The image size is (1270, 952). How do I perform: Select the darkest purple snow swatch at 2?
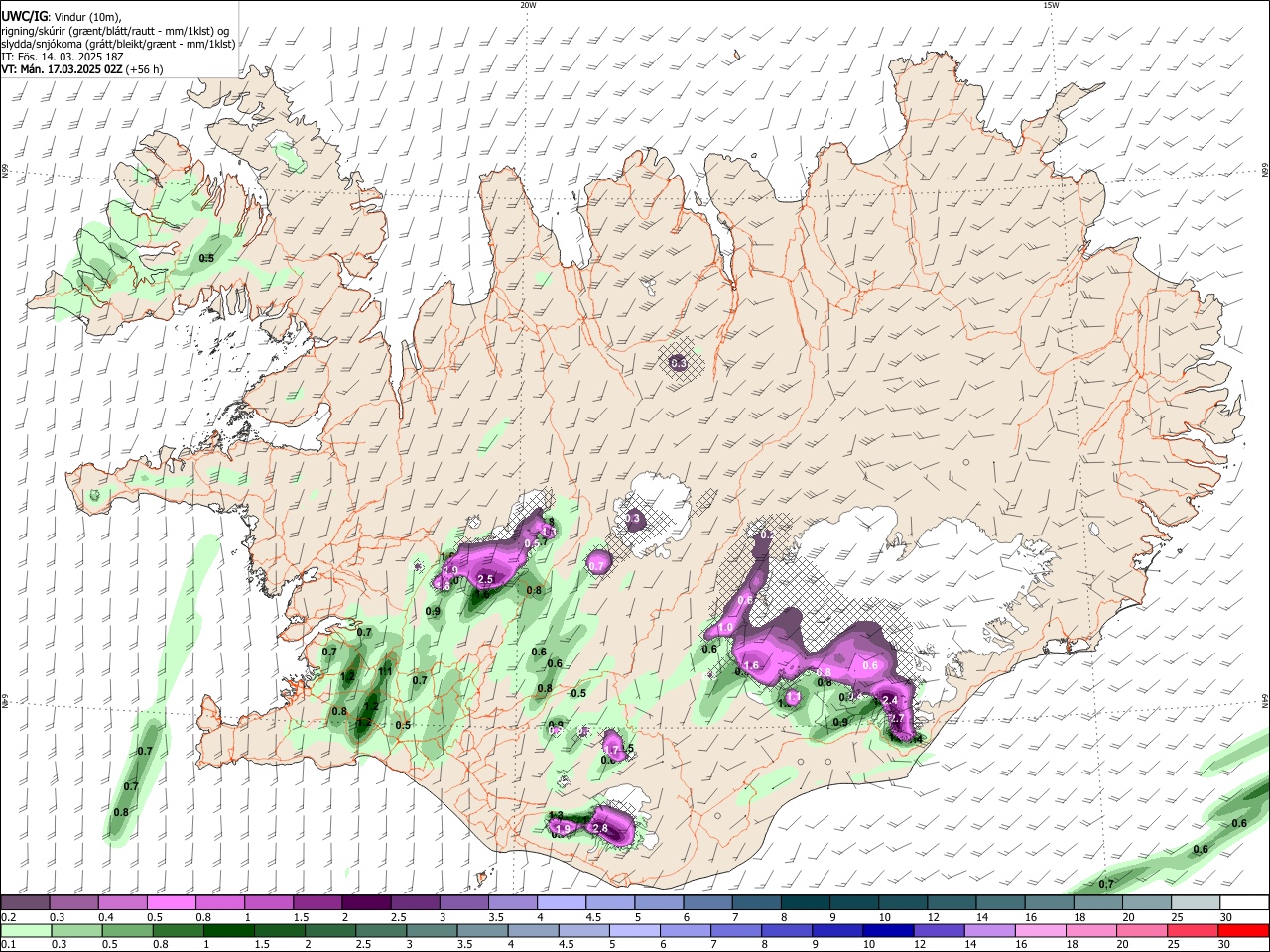click(366, 903)
